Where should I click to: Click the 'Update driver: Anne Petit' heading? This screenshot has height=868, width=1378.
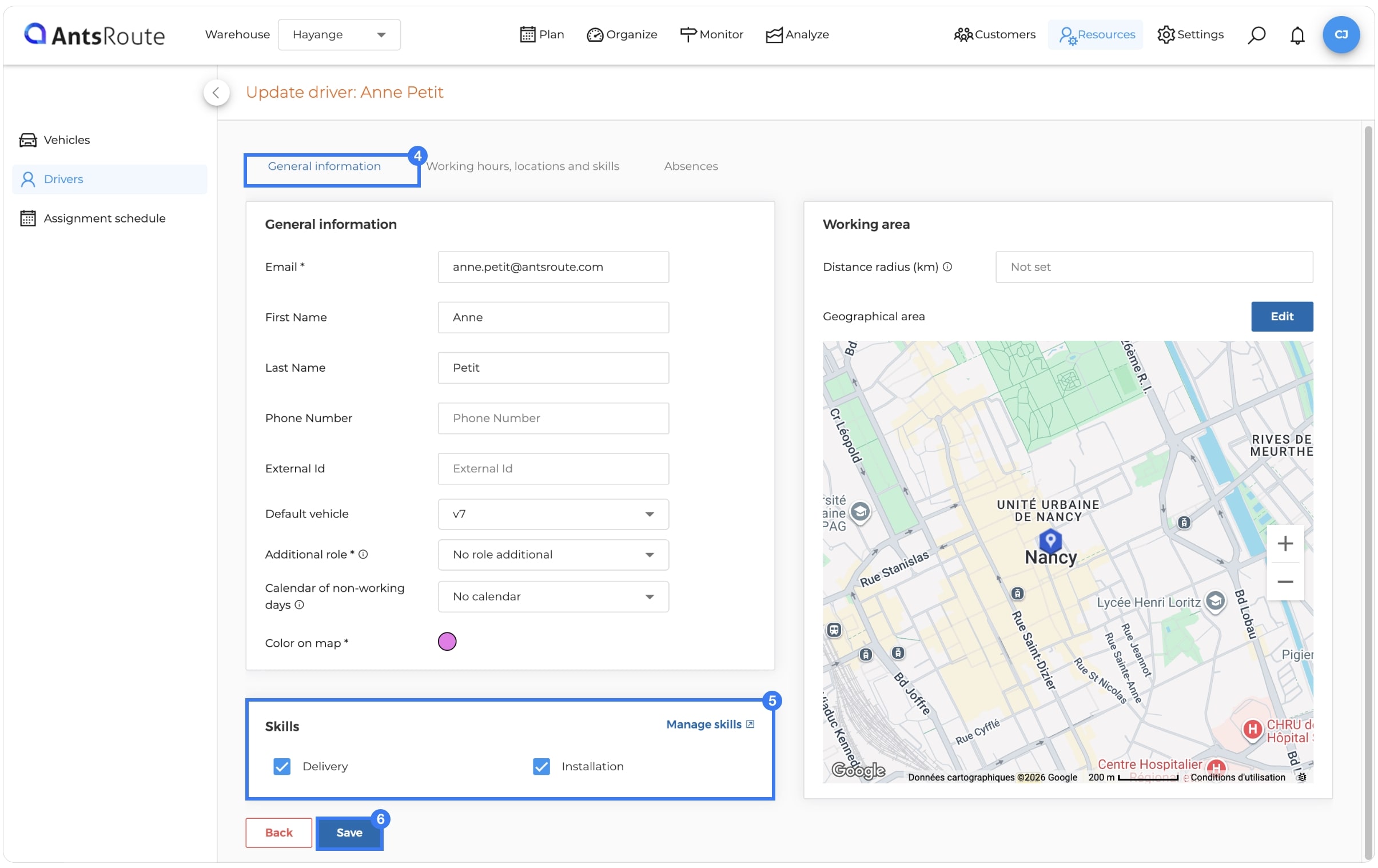pyautogui.click(x=344, y=93)
